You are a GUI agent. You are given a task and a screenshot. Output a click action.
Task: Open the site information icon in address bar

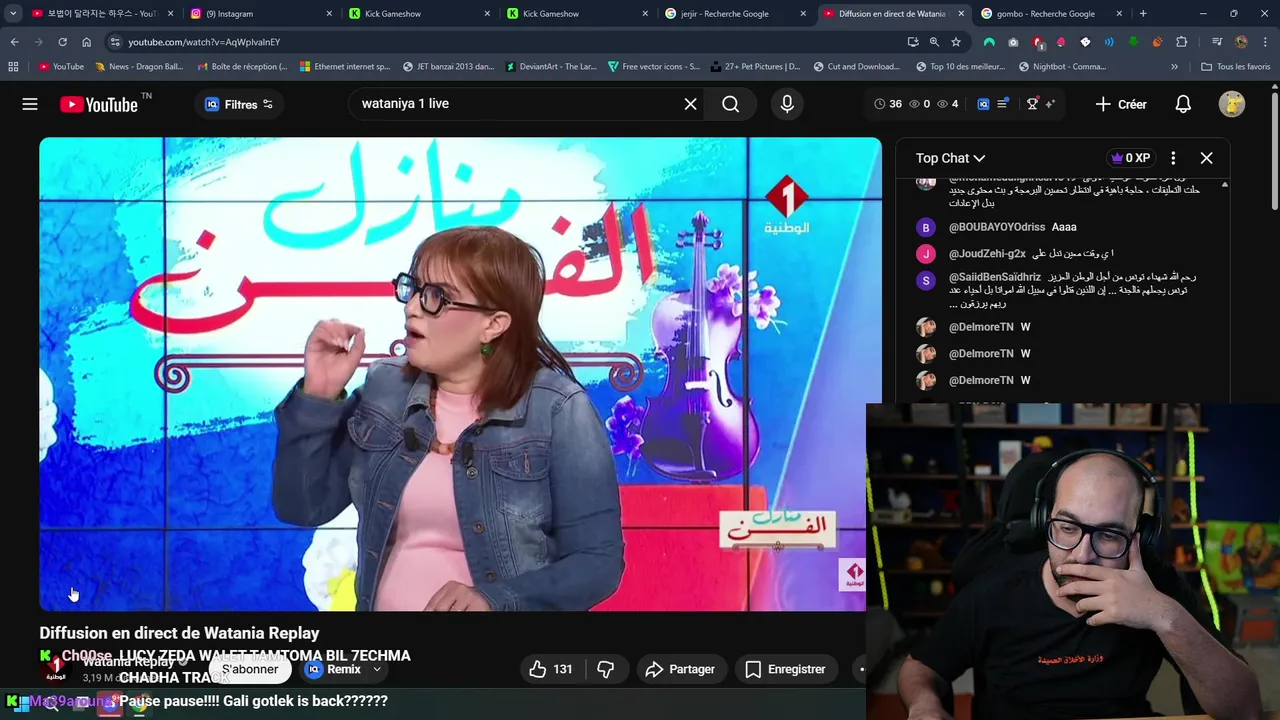(x=115, y=42)
